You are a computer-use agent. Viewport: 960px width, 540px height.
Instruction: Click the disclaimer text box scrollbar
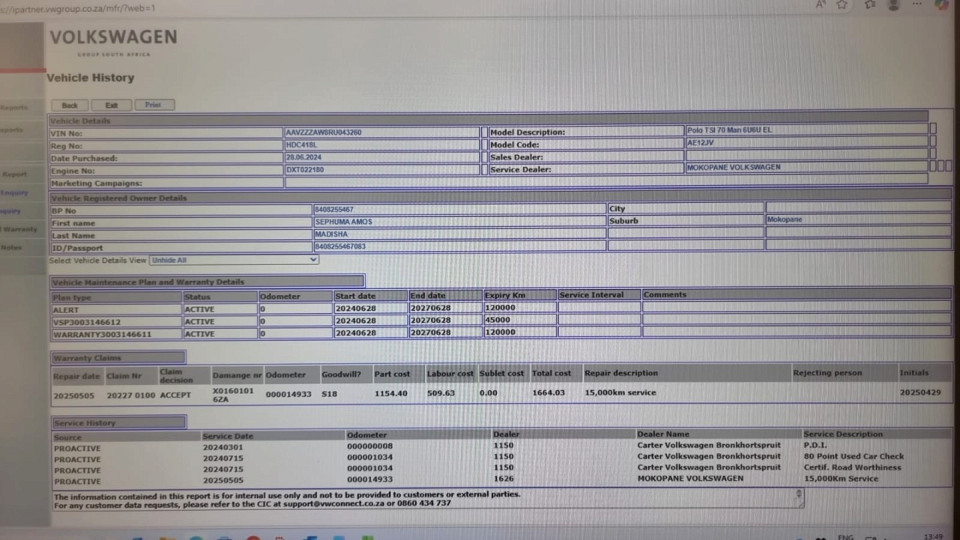(x=800, y=497)
